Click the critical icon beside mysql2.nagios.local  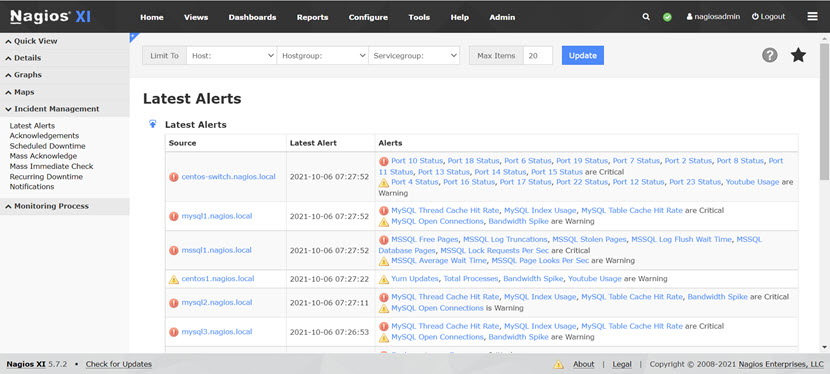pos(174,303)
